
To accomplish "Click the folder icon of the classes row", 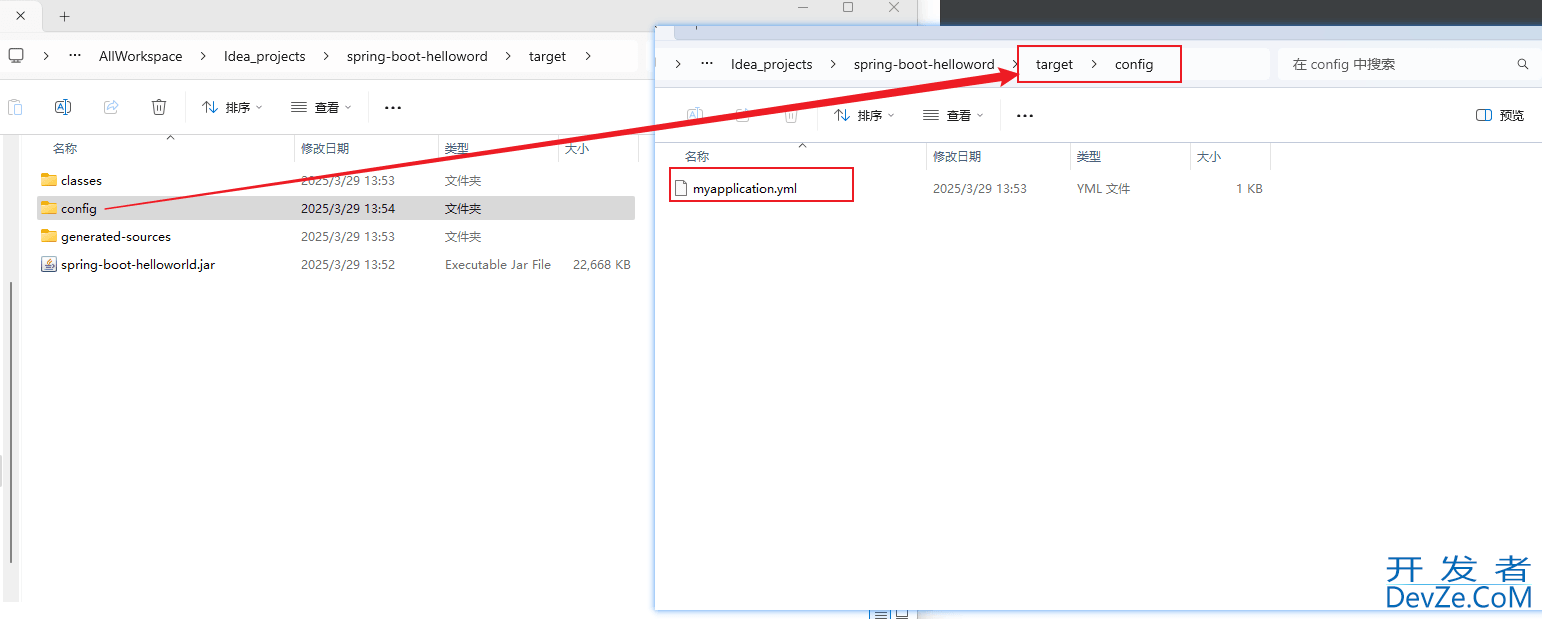I will point(49,180).
